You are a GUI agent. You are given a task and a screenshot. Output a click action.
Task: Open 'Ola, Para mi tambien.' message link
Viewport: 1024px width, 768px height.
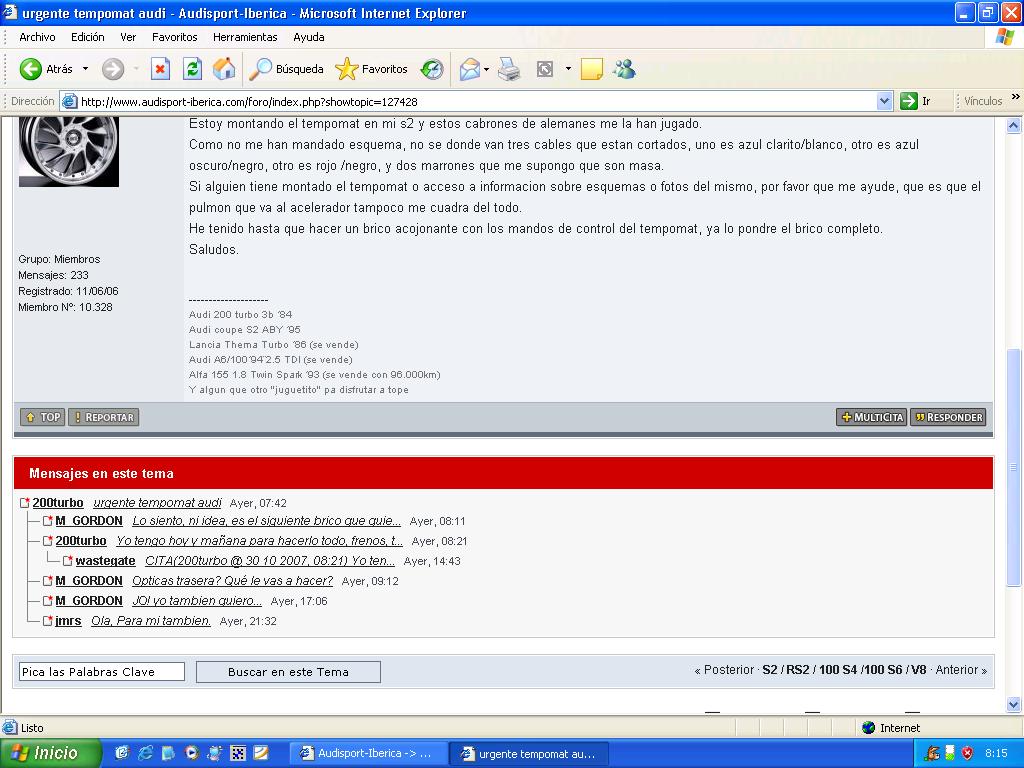151,620
